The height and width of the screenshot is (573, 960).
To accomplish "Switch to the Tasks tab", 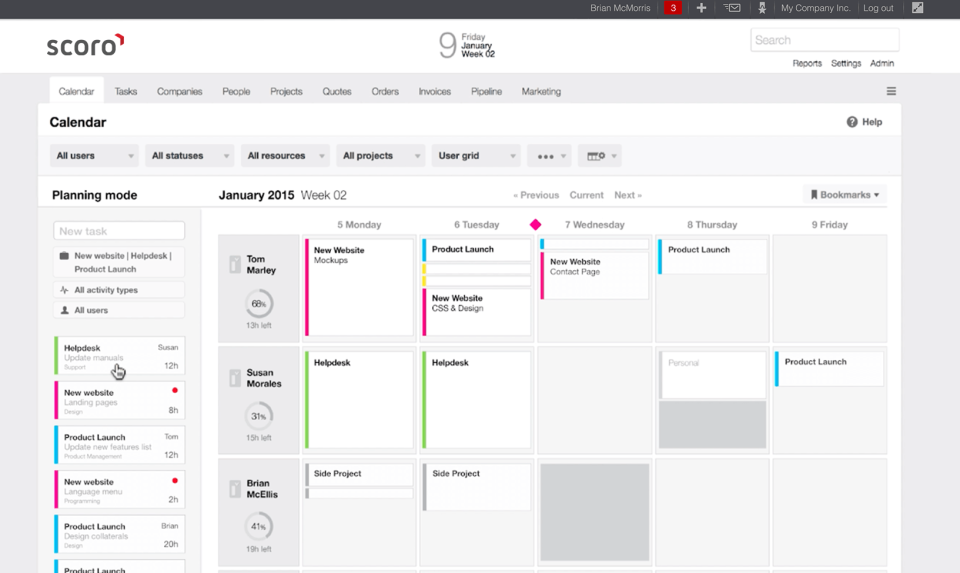I will tap(126, 91).
